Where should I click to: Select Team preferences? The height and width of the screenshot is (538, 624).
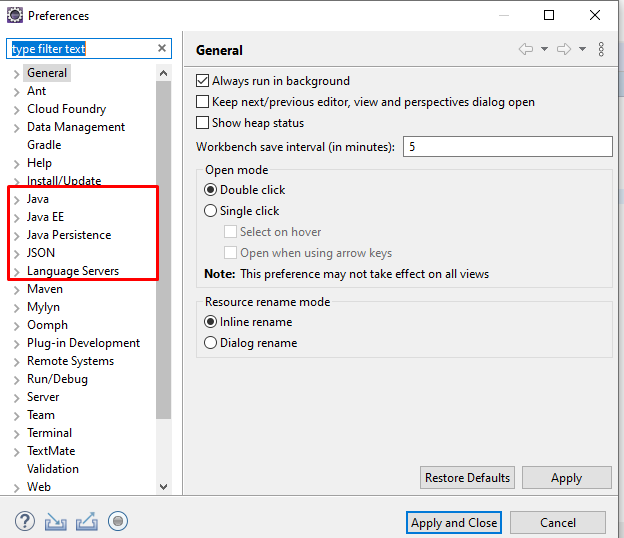(x=41, y=415)
